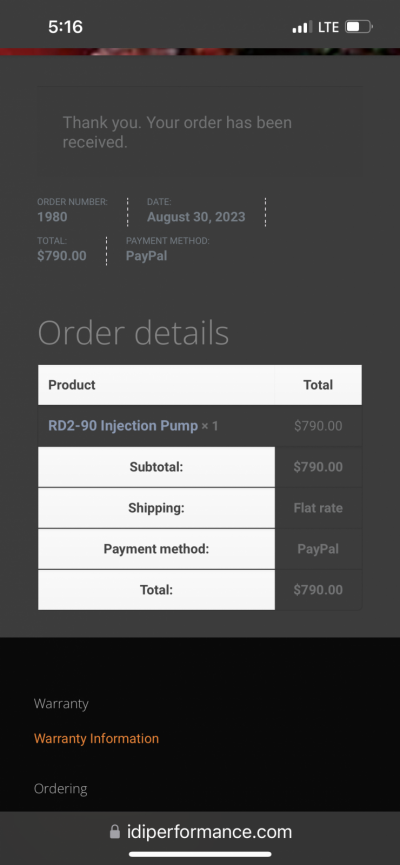Tap the Payment method row label
The image size is (400, 865).
click(x=156, y=549)
